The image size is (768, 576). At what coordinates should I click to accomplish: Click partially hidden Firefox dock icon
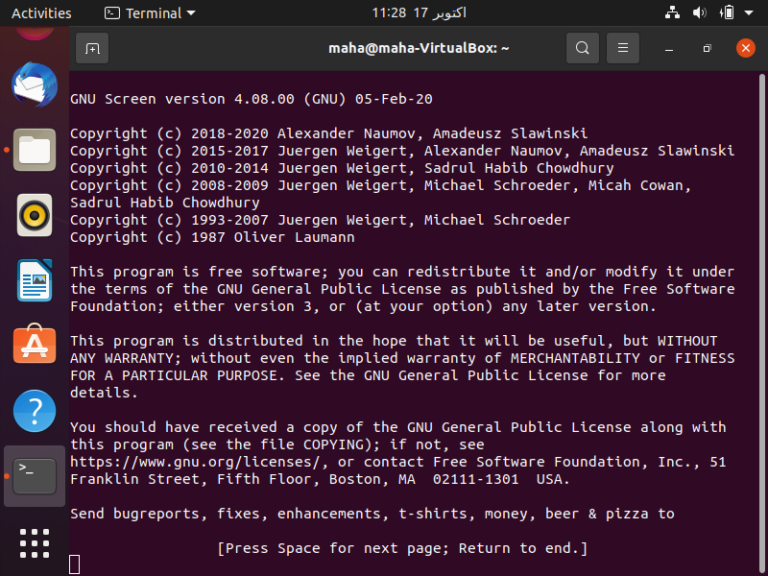[34, 33]
